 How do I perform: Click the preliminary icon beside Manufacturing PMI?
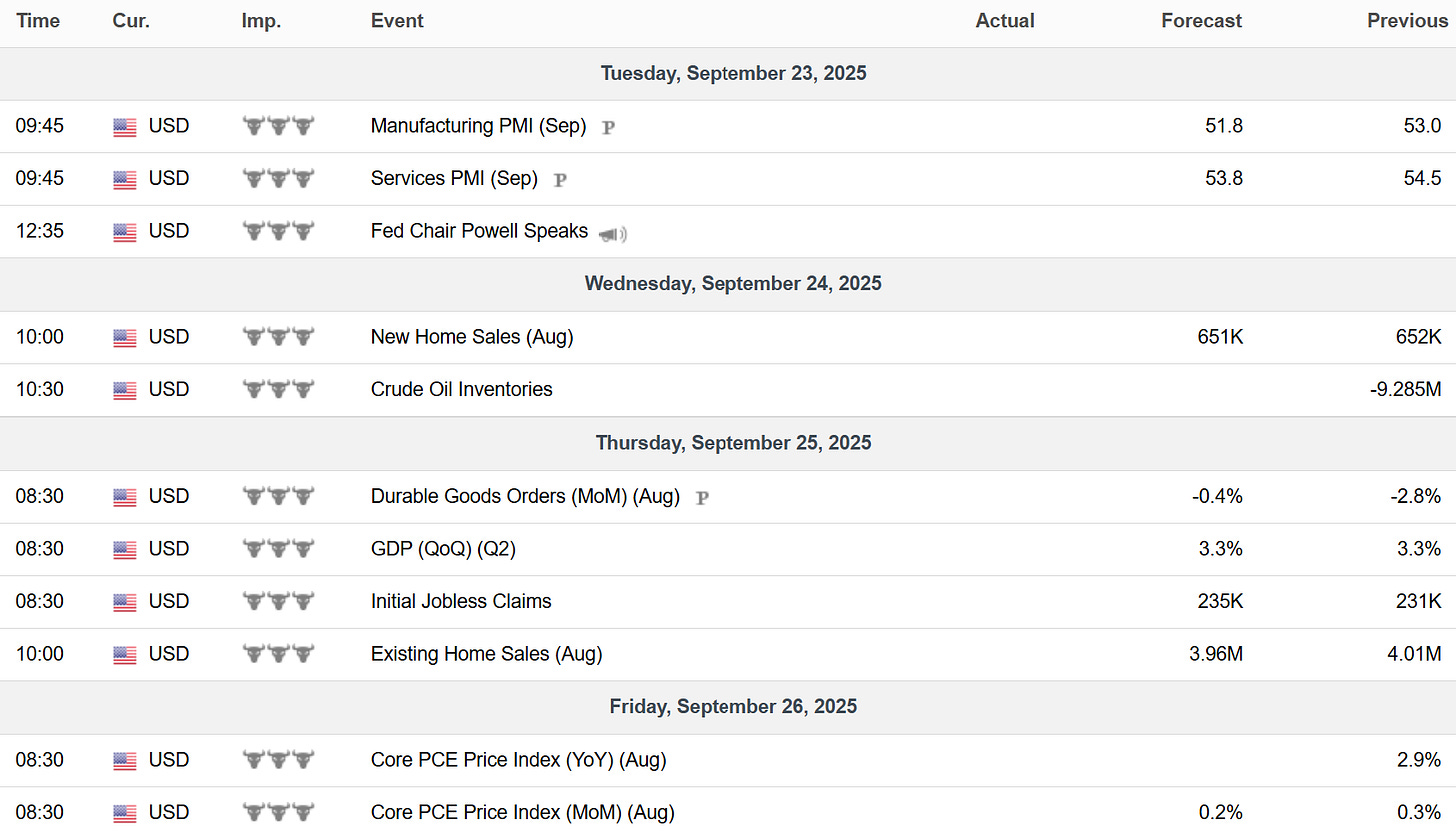point(607,127)
